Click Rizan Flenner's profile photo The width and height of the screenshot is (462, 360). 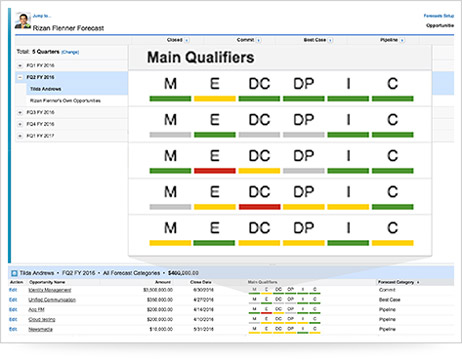[x=23, y=21]
